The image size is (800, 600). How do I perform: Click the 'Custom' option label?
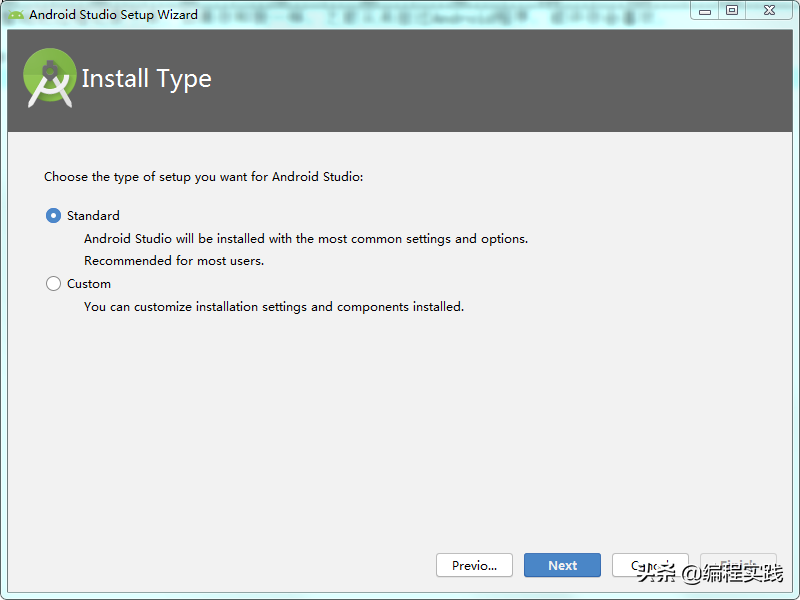coord(89,284)
